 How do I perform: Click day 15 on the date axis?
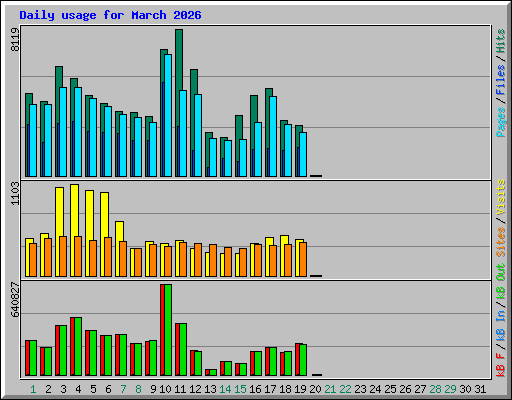240,389
